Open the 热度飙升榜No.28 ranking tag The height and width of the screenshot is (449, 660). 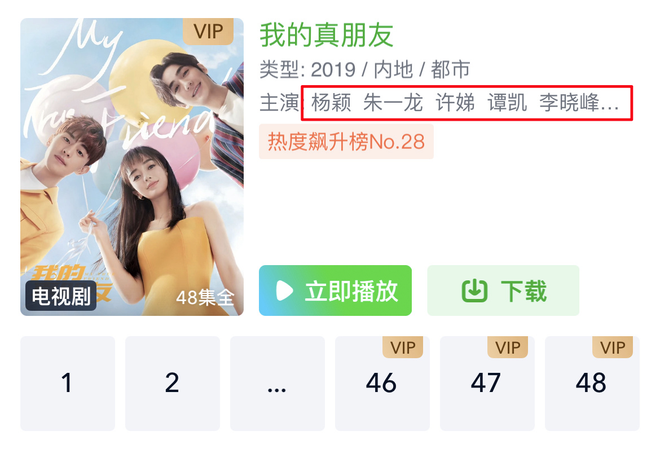(346, 141)
